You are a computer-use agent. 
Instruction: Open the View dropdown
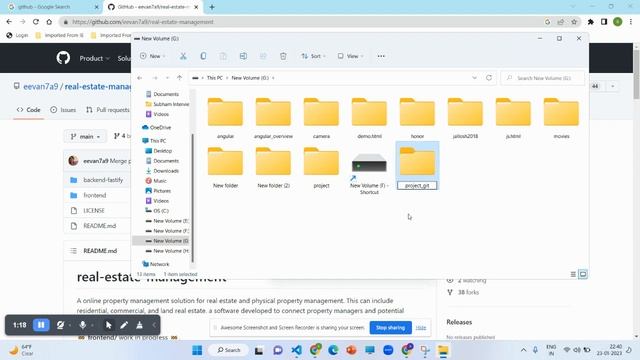pyautogui.click(x=350, y=56)
